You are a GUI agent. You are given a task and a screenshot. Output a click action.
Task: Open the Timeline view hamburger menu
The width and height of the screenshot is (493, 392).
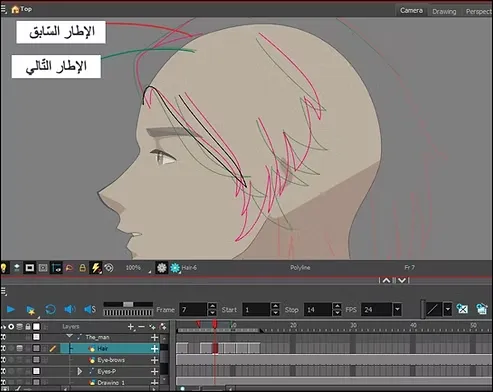point(4,292)
